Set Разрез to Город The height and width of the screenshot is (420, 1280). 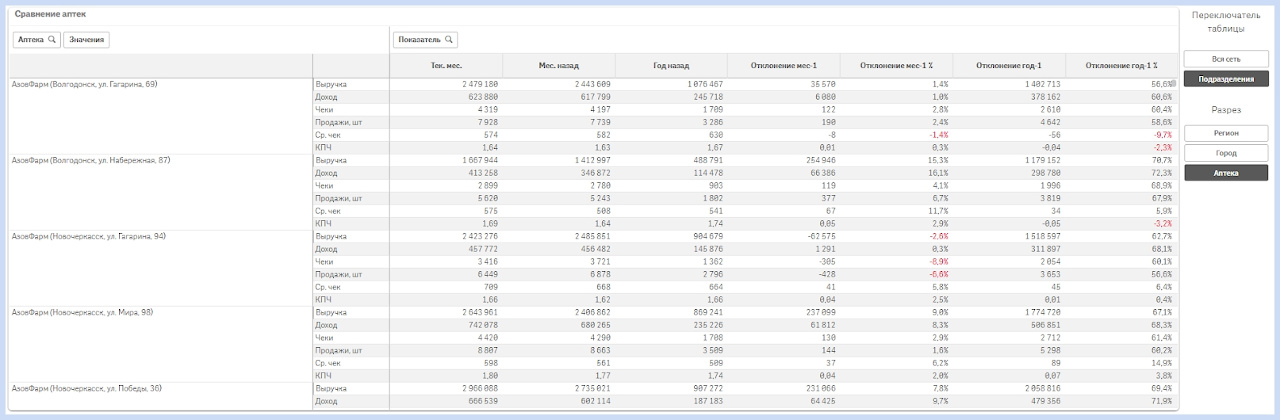pyautogui.click(x=1225, y=153)
